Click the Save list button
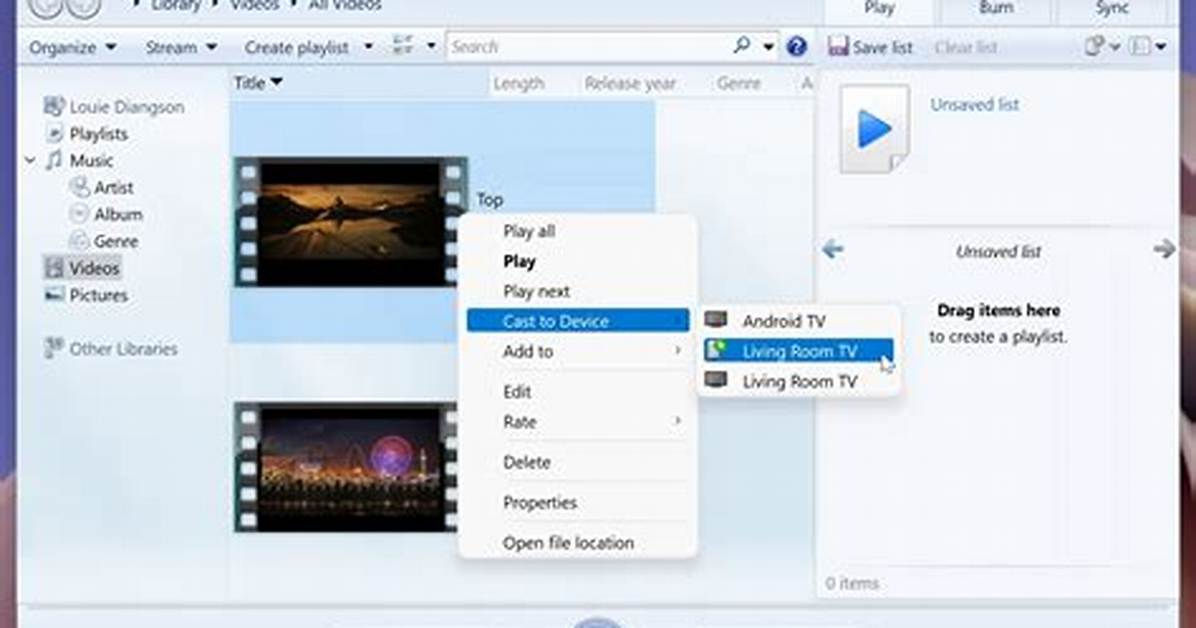 [870, 47]
